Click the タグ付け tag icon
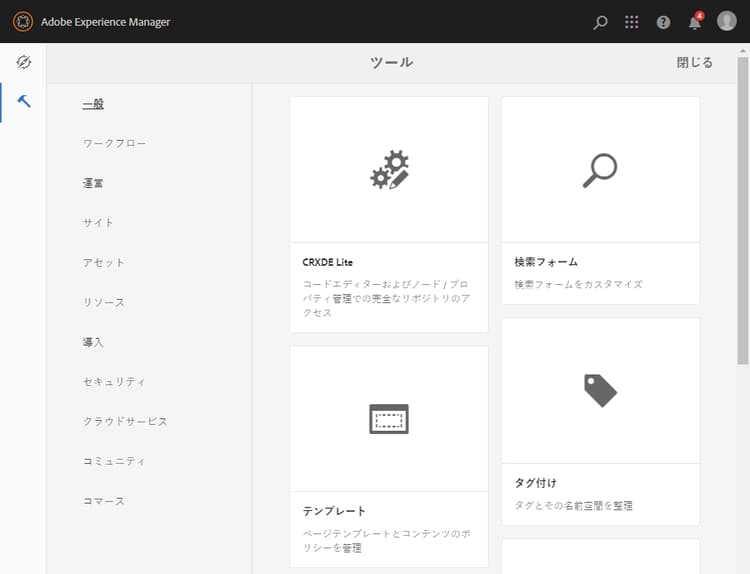 600,390
